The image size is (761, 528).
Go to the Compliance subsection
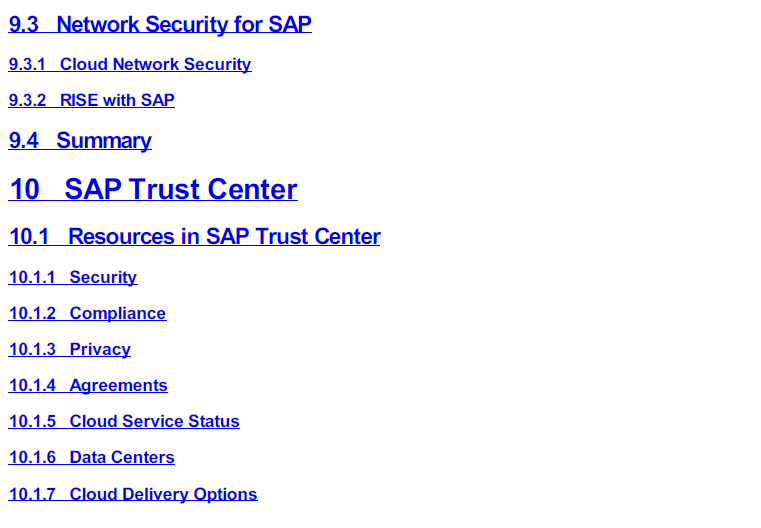(x=117, y=314)
